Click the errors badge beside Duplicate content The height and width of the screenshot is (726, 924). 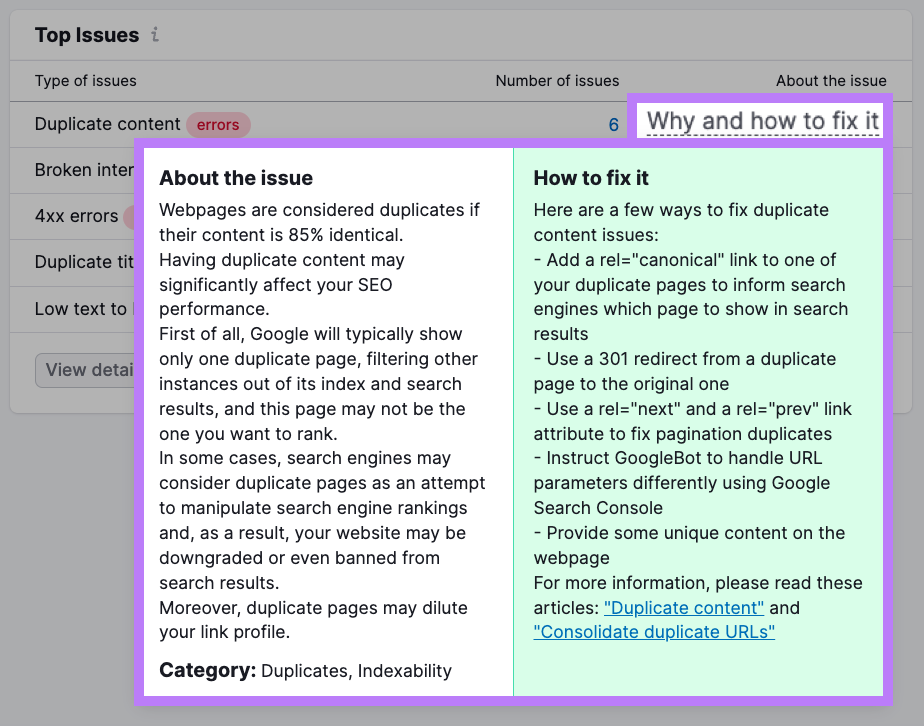(219, 125)
